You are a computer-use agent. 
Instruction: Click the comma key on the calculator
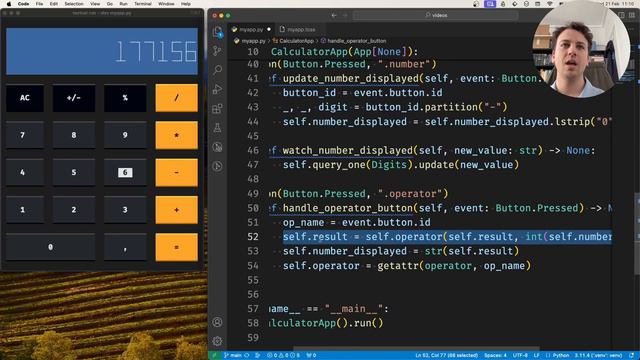125,247
